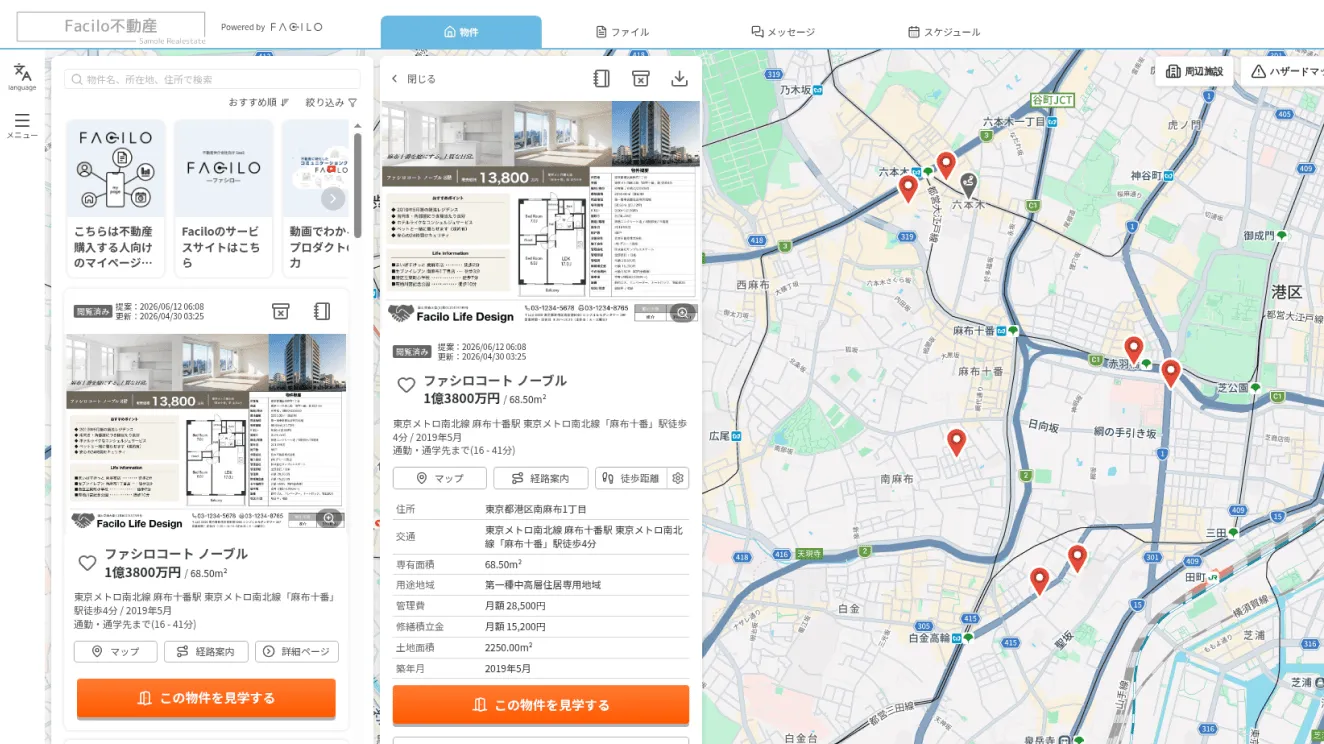Open the おすすめ順 sort dropdown
This screenshot has height=744, width=1324.
[259, 102]
